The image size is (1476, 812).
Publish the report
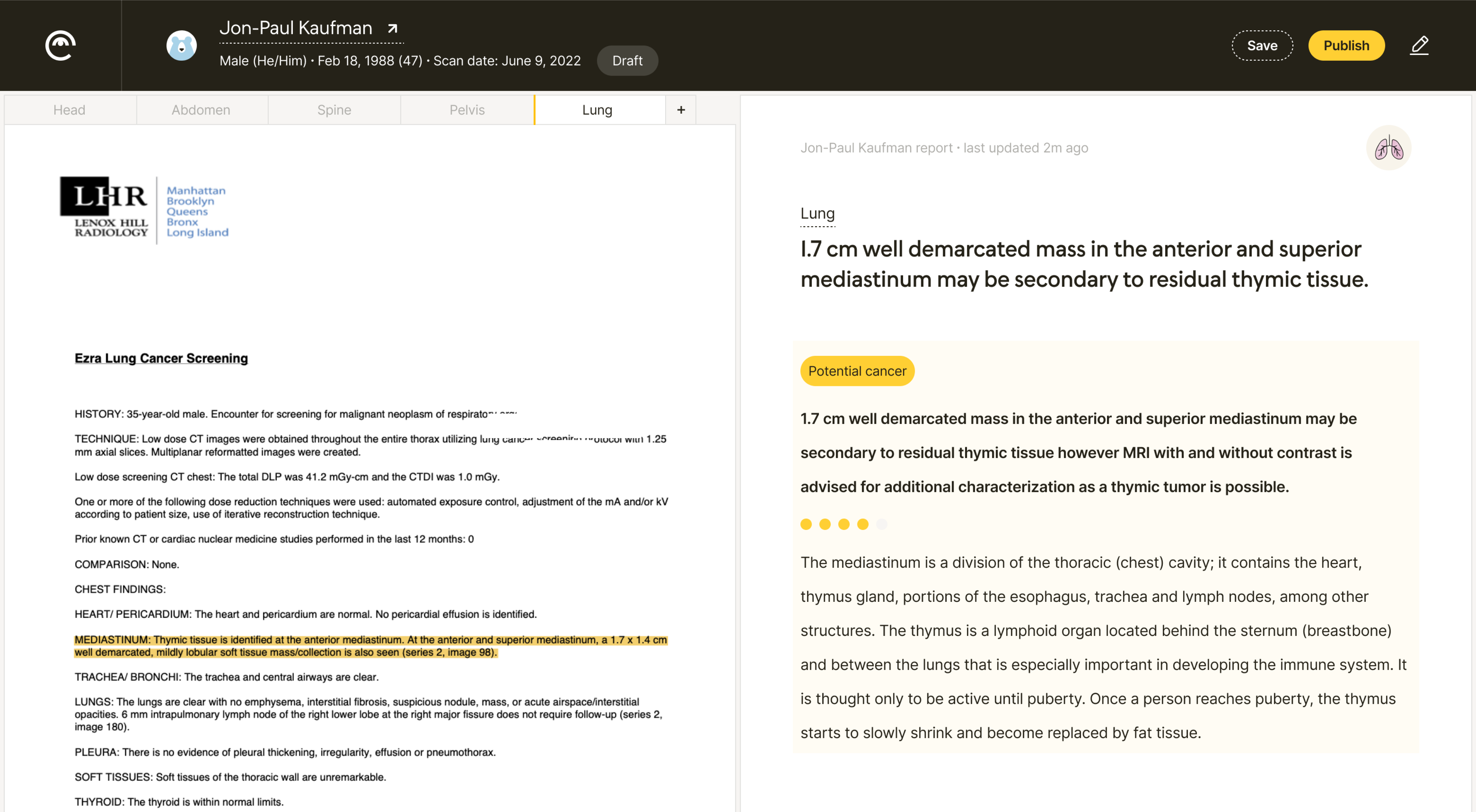(x=1346, y=45)
